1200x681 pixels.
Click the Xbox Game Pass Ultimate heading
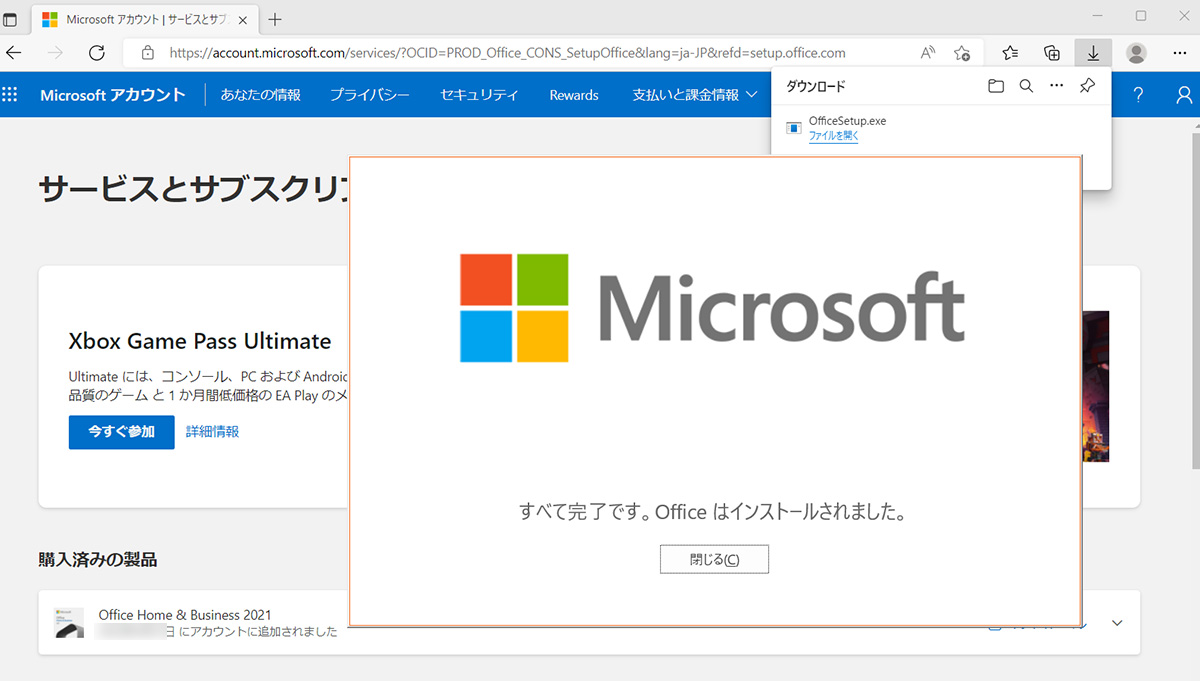(199, 341)
